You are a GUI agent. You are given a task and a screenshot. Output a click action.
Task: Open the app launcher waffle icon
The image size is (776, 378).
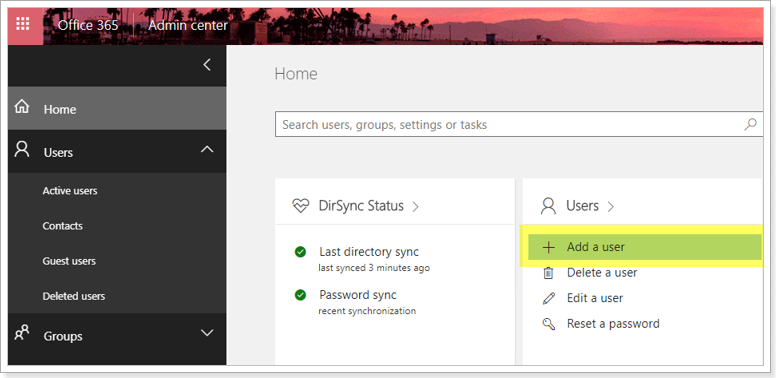(23, 24)
